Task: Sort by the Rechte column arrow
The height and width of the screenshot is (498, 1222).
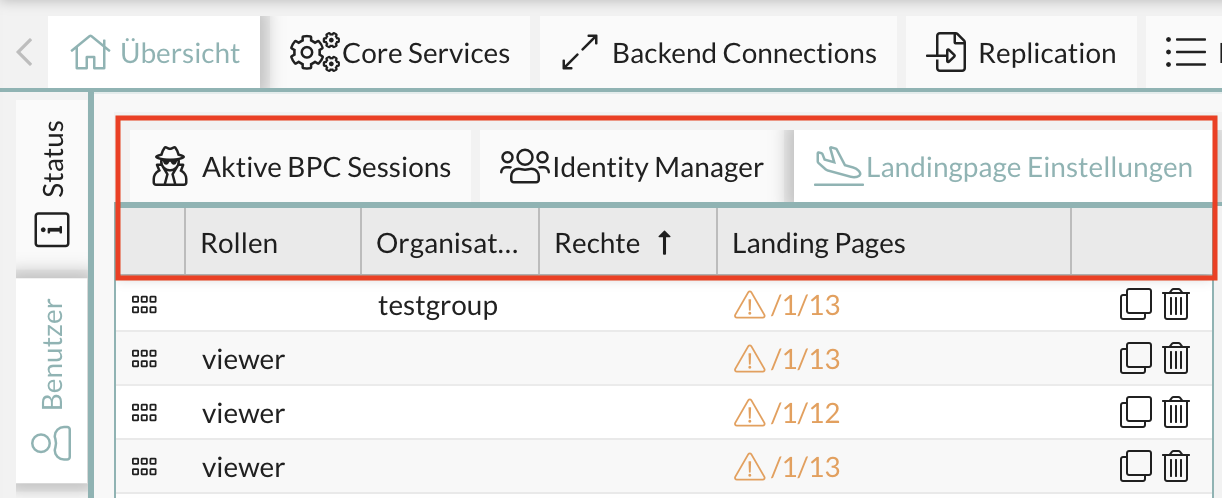Action: click(x=663, y=243)
